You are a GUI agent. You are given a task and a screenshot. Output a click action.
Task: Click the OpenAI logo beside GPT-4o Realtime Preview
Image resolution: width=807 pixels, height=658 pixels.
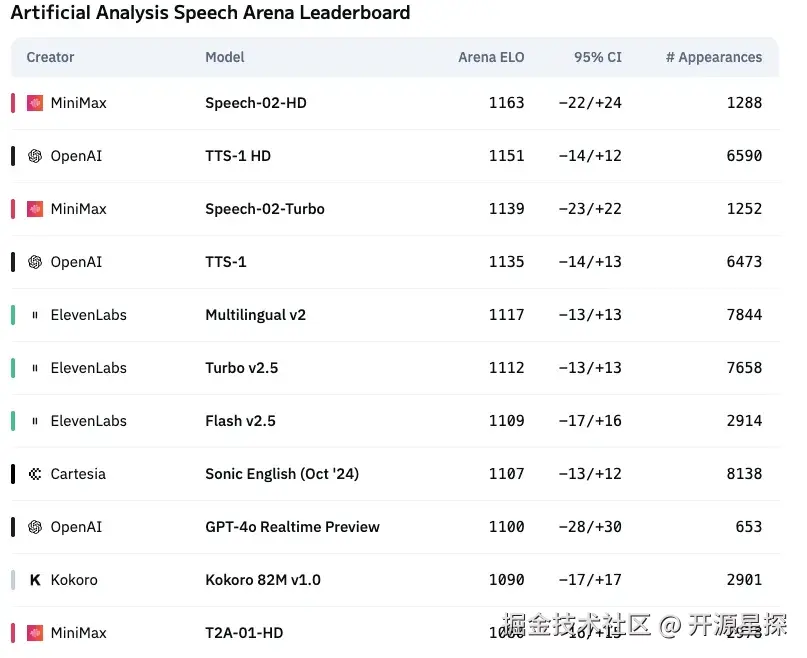(35, 527)
